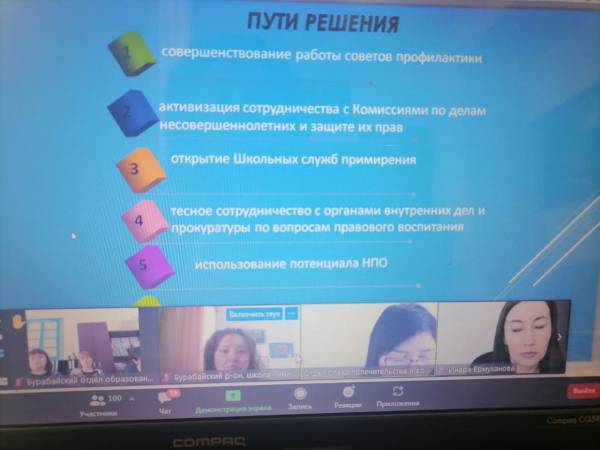Click the purple cube numbered 5
Image resolution: width=600 pixels, height=450 pixels.
pos(150,267)
